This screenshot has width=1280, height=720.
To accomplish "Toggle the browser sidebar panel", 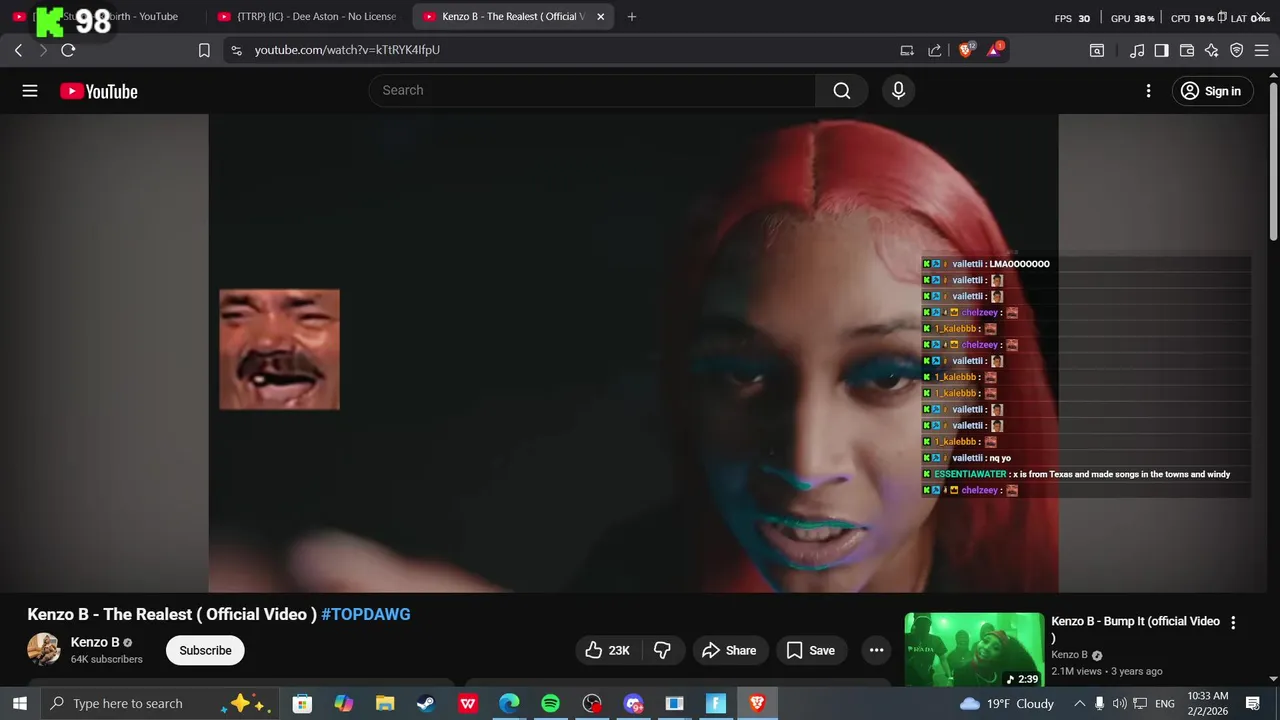I will 1161,50.
